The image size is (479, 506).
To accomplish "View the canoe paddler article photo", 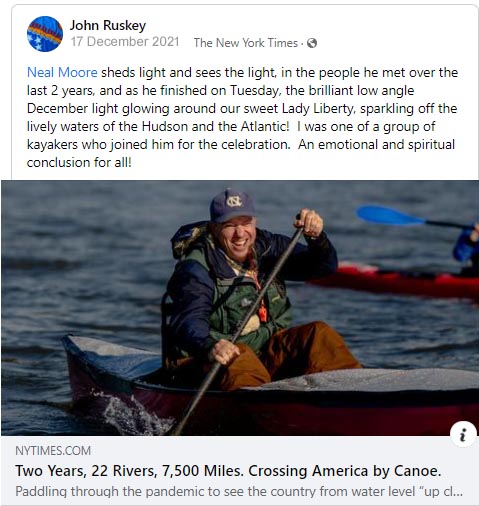I will coord(240,308).
